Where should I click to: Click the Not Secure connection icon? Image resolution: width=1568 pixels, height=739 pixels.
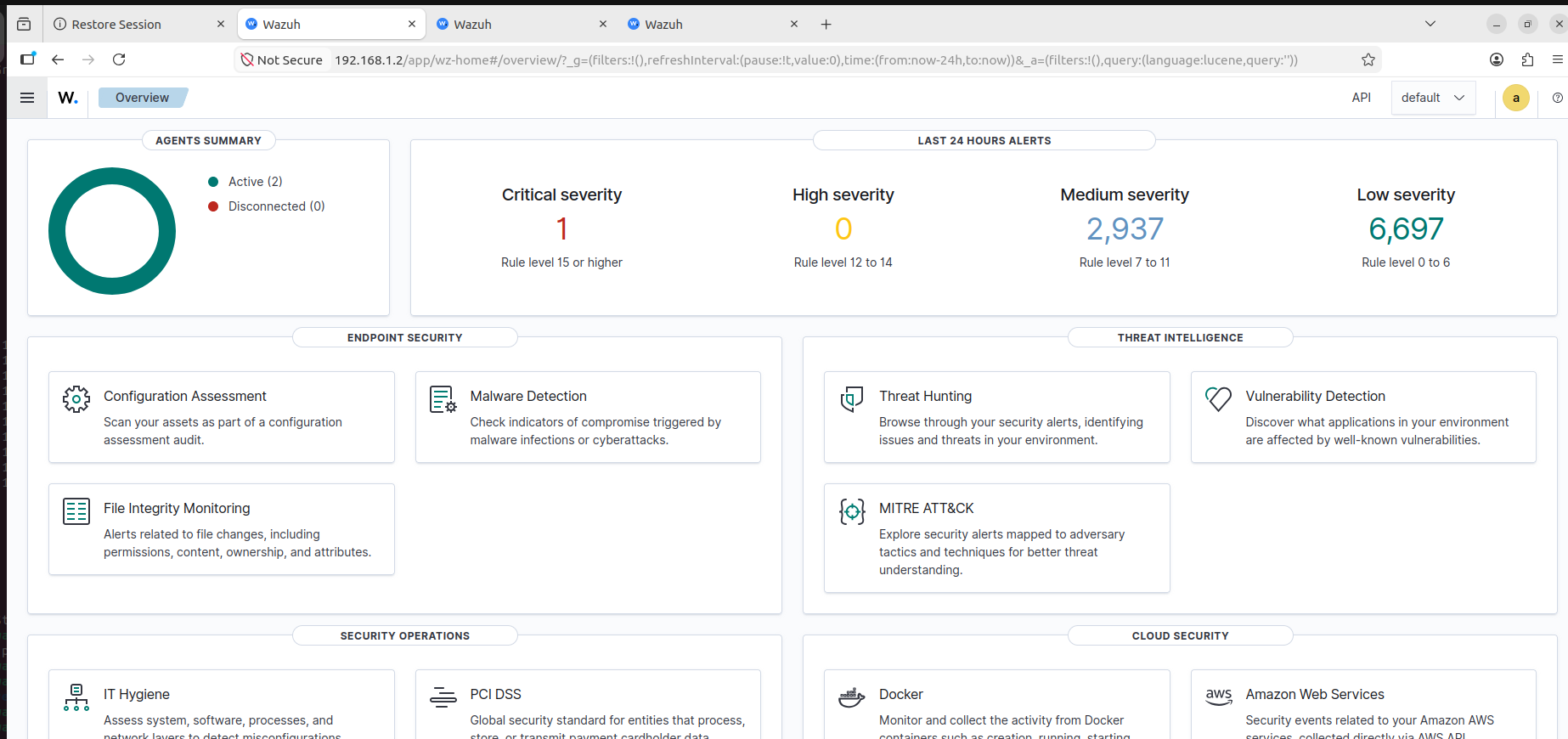pyautogui.click(x=247, y=59)
